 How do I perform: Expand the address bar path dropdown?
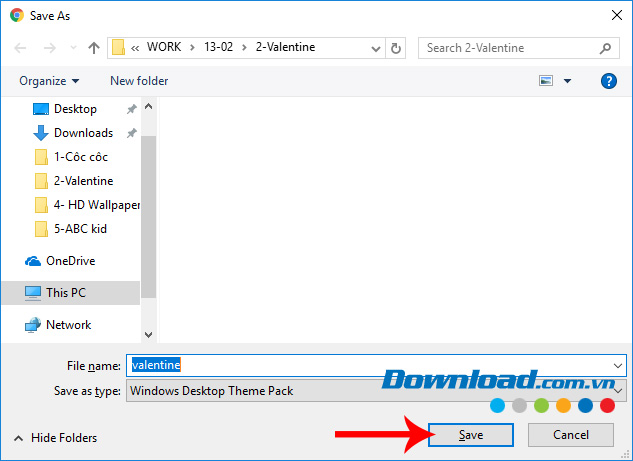point(375,48)
